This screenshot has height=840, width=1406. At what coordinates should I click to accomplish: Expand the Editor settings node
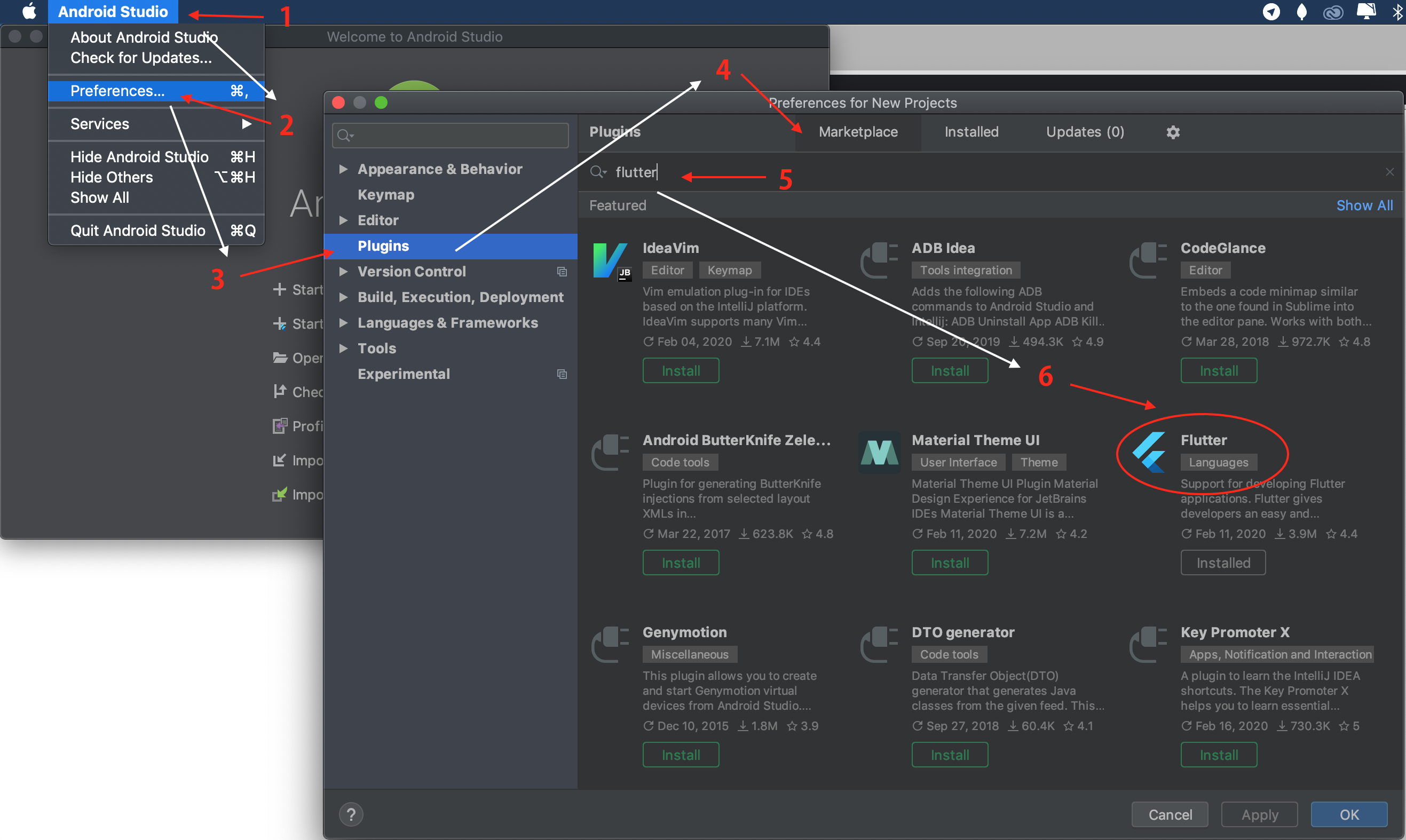(x=343, y=220)
